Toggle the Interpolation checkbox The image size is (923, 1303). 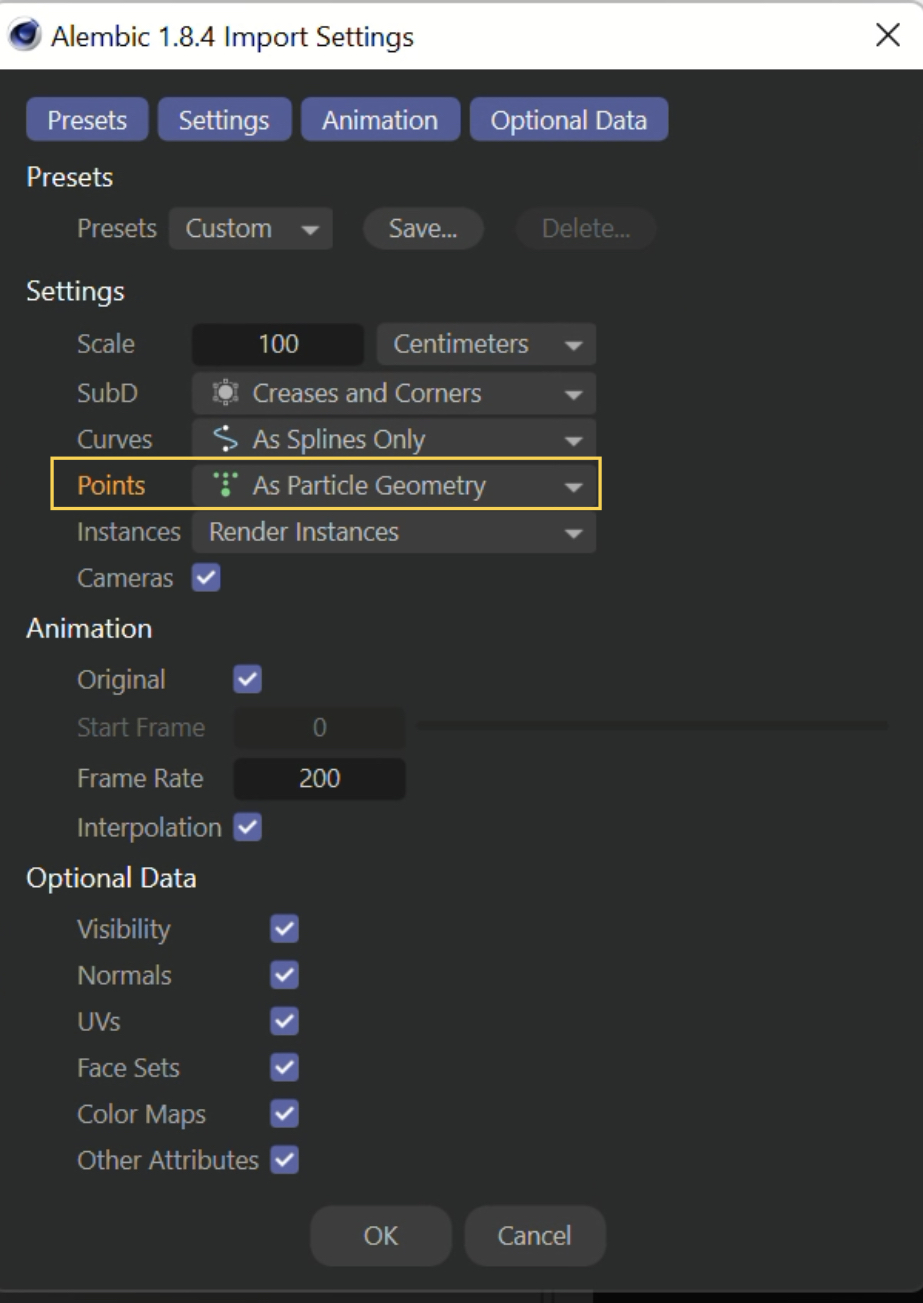(247, 828)
